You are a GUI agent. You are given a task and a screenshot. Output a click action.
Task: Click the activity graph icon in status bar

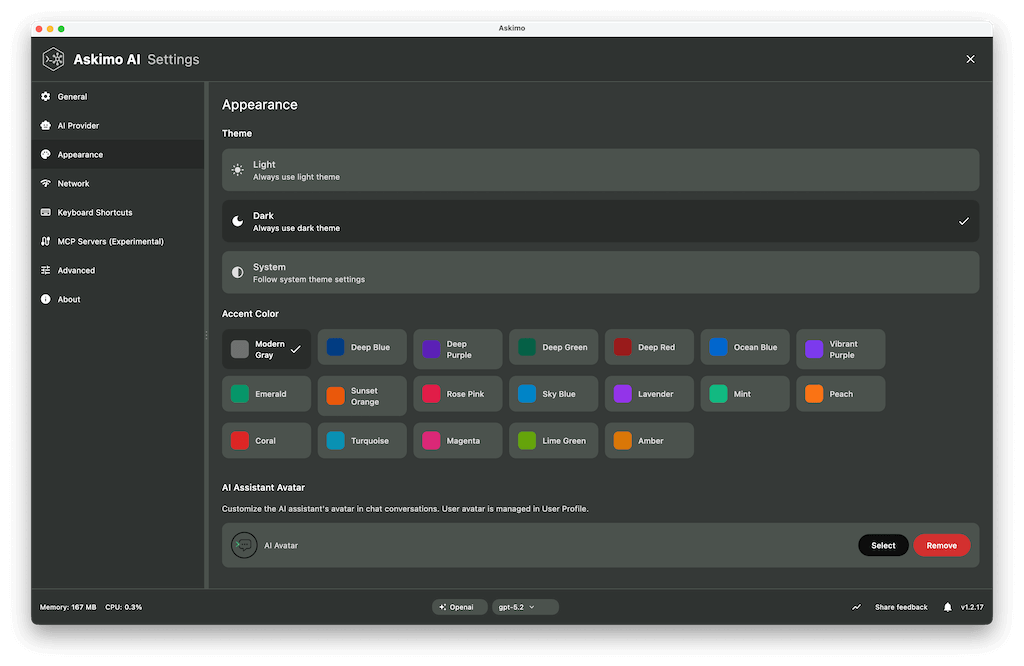[856, 606]
